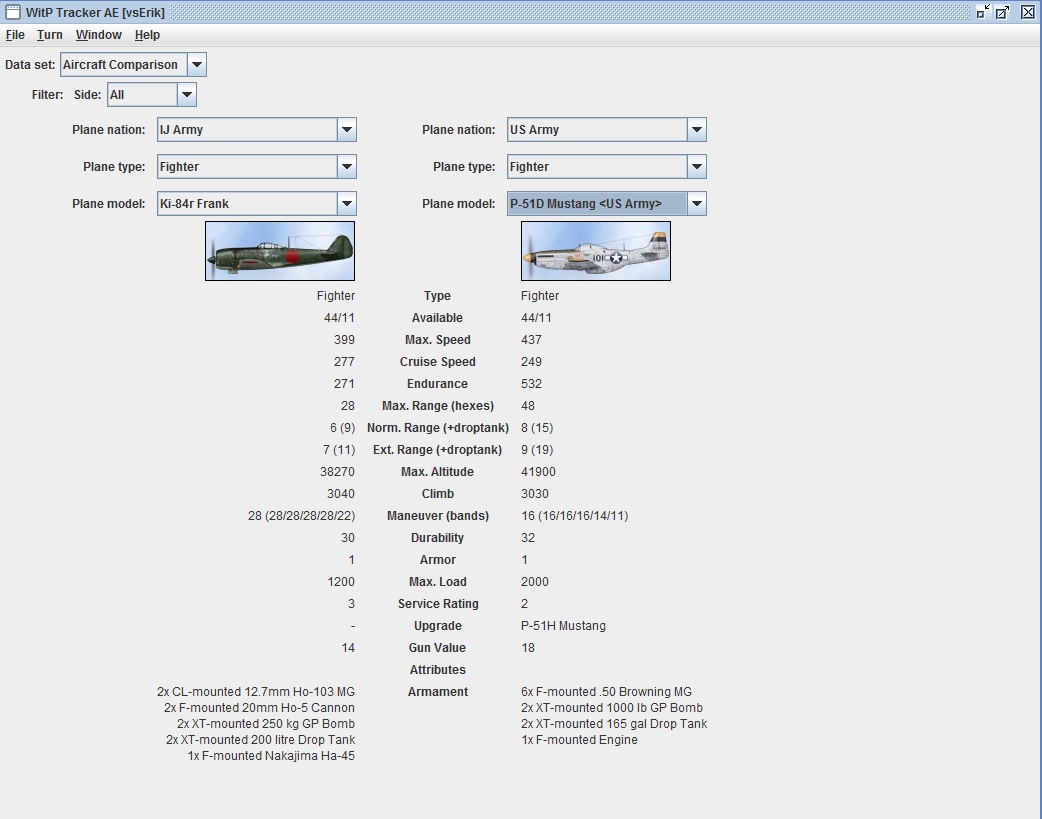Click the Endurance value 532
Viewport: 1042px width, 819px height.
[x=532, y=384]
